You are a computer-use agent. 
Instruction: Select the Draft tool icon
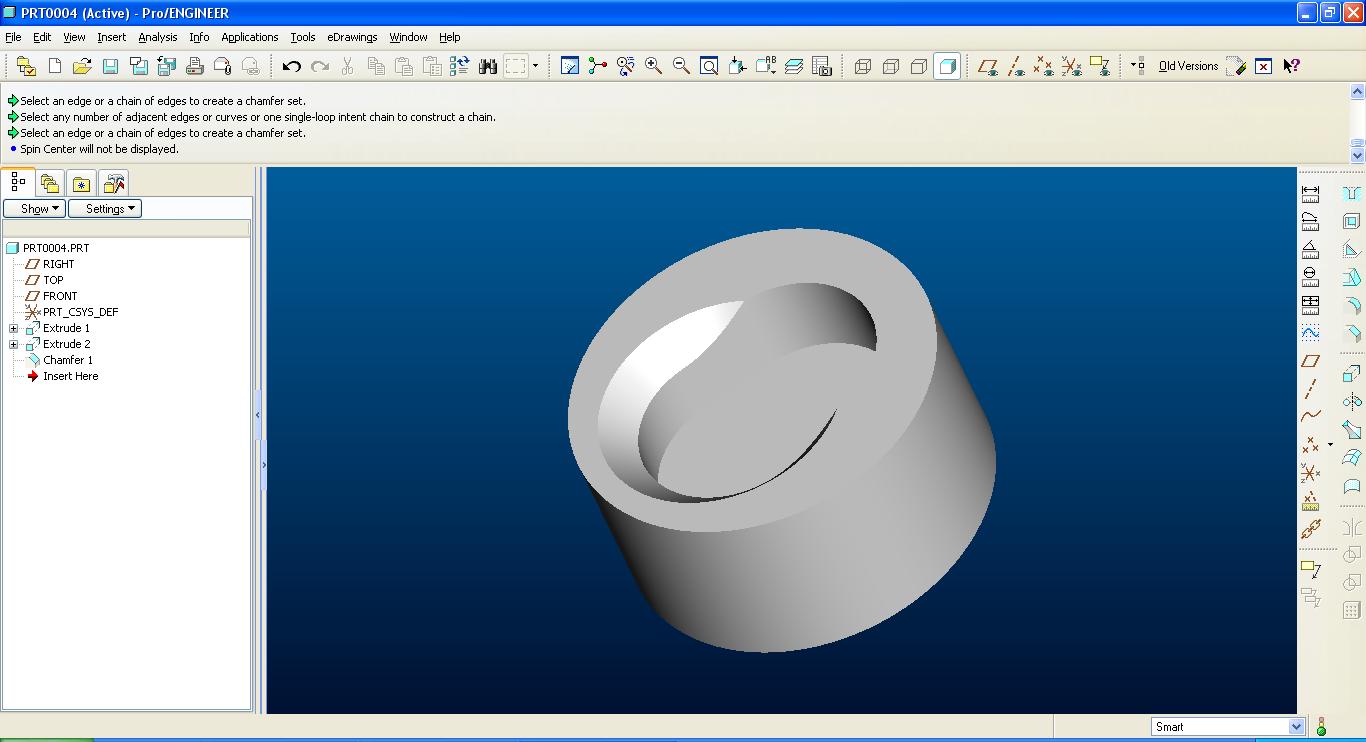click(x=1352, y=277)
